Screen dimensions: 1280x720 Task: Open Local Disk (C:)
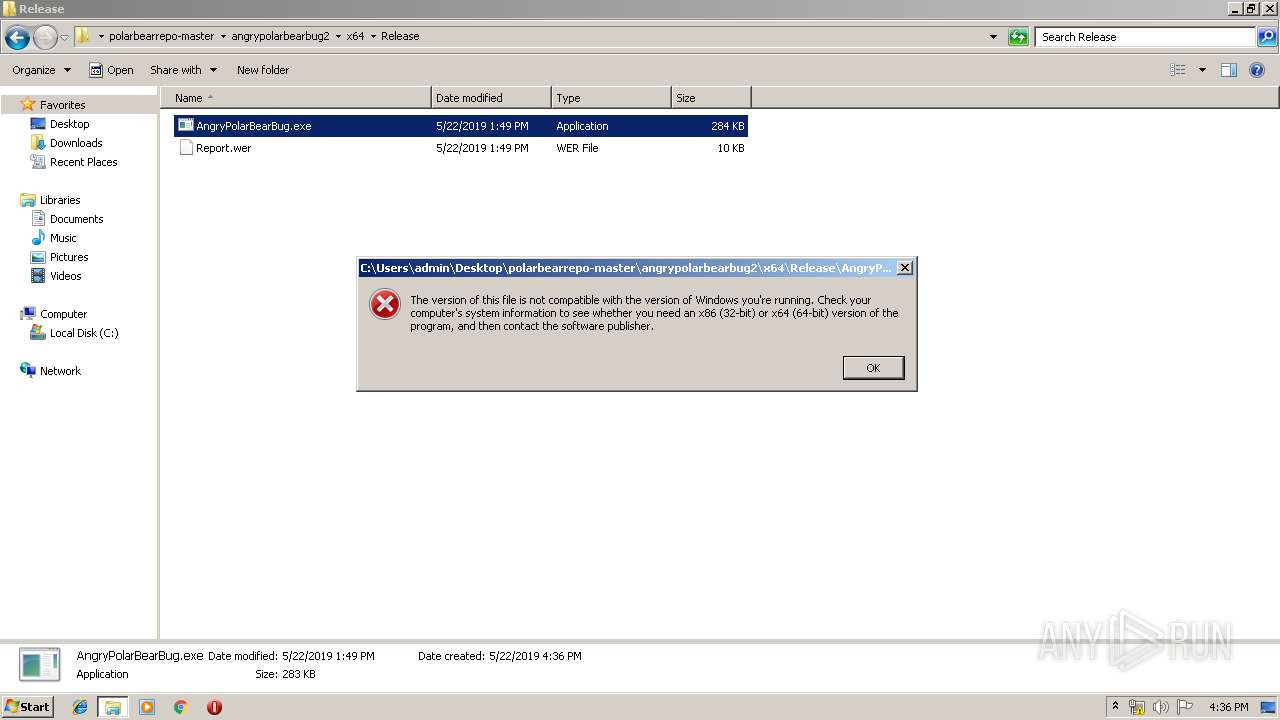click(x=84, y=333)
